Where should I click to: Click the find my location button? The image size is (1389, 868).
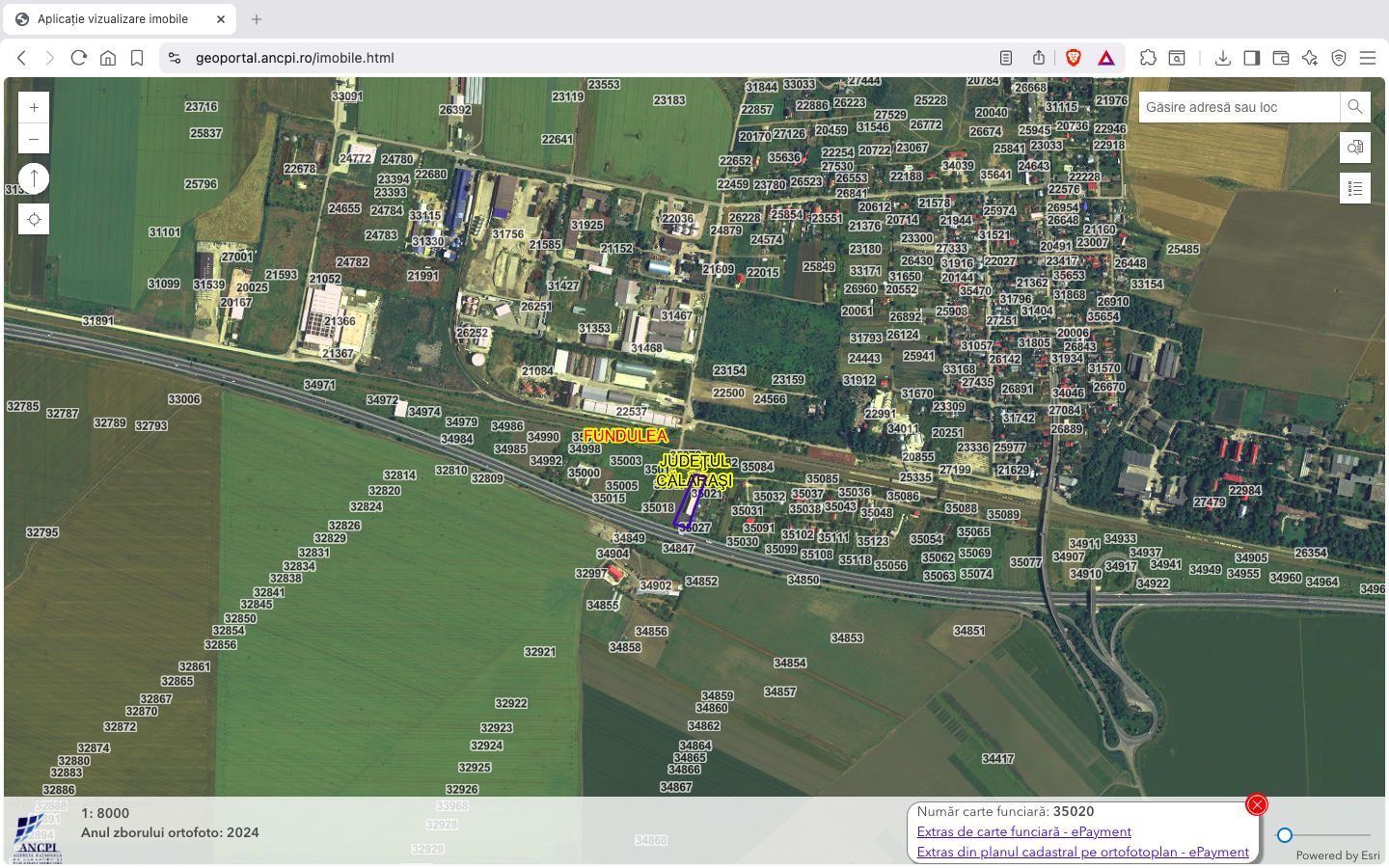click(x=34, y=220)
